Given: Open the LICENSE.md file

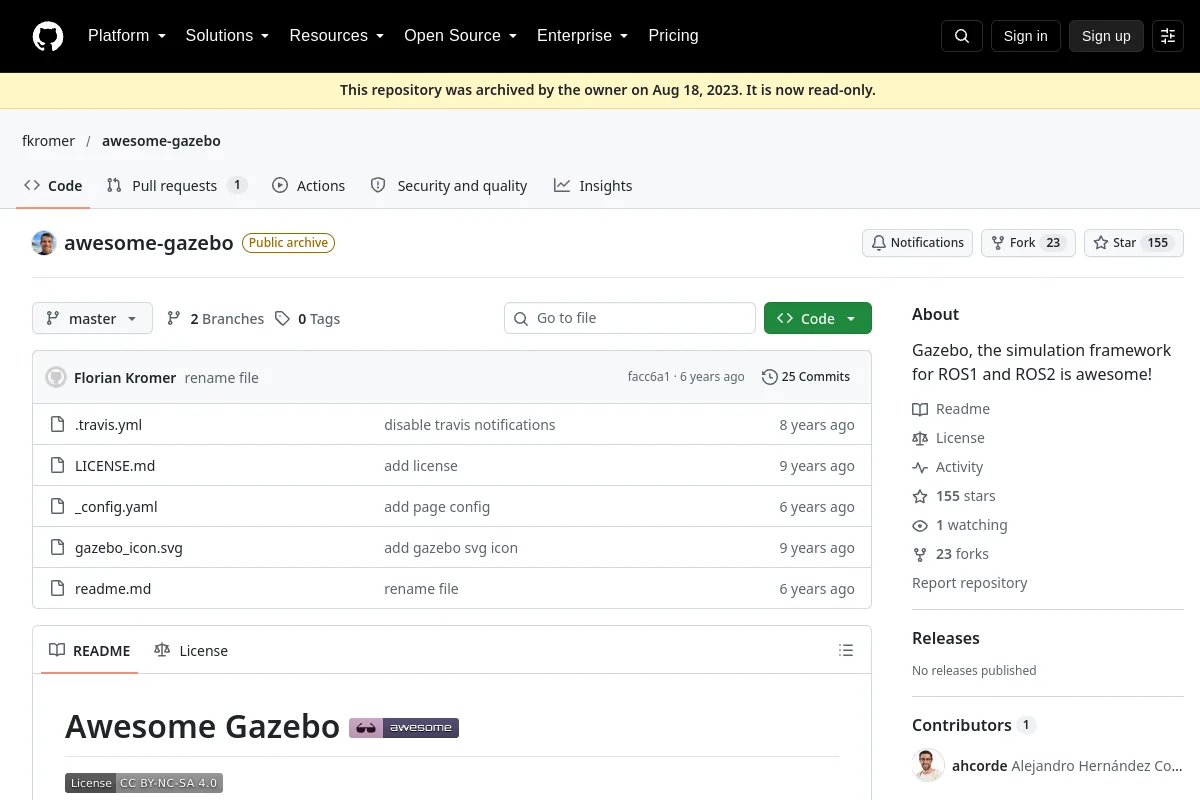Looking at the screenshot, I should (115, 466).
